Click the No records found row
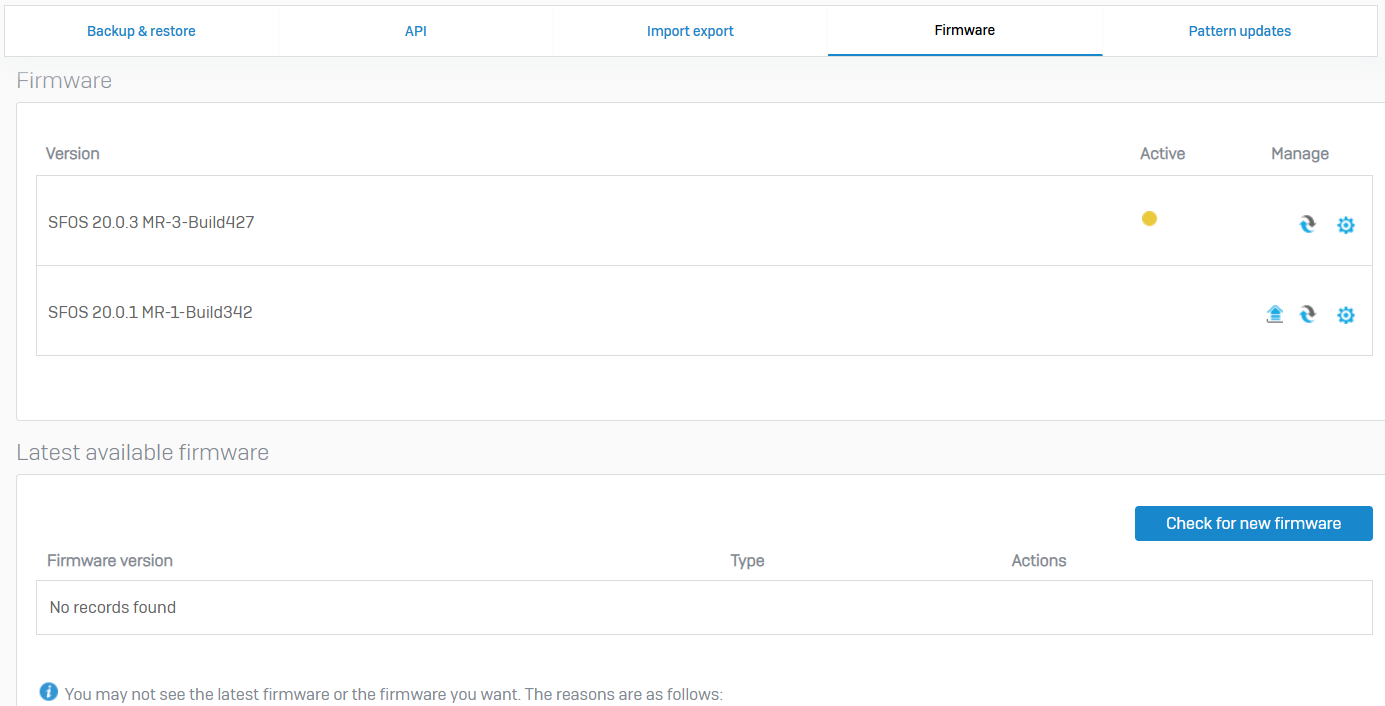 pos(113,607)
